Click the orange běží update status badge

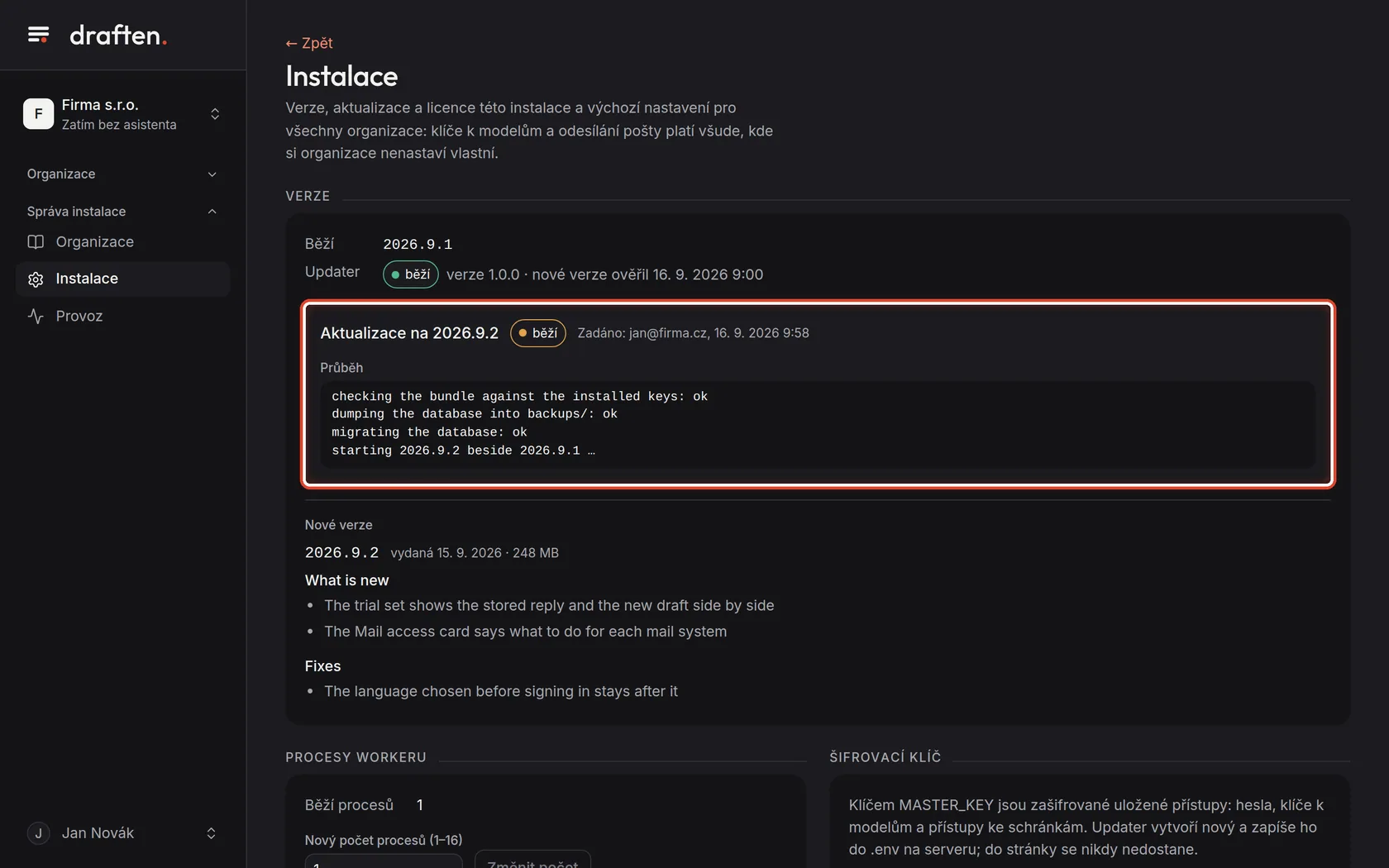[x=538, y=333]
